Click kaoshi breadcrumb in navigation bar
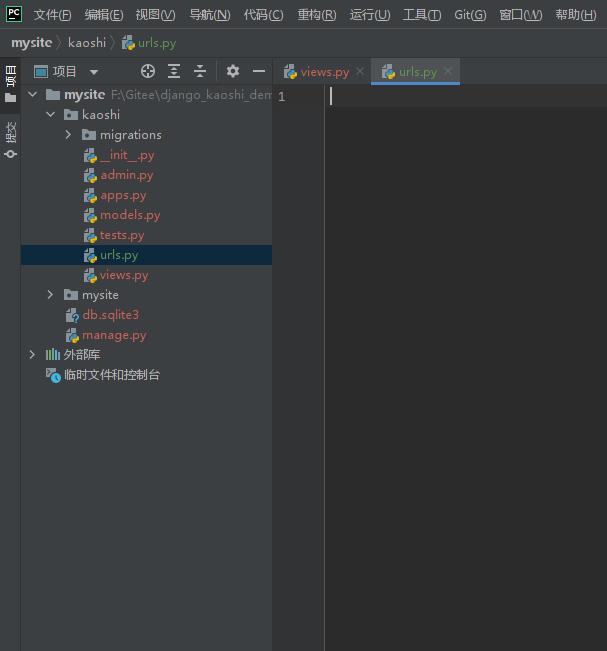The image size is (607, 651). tap(87, 43)
